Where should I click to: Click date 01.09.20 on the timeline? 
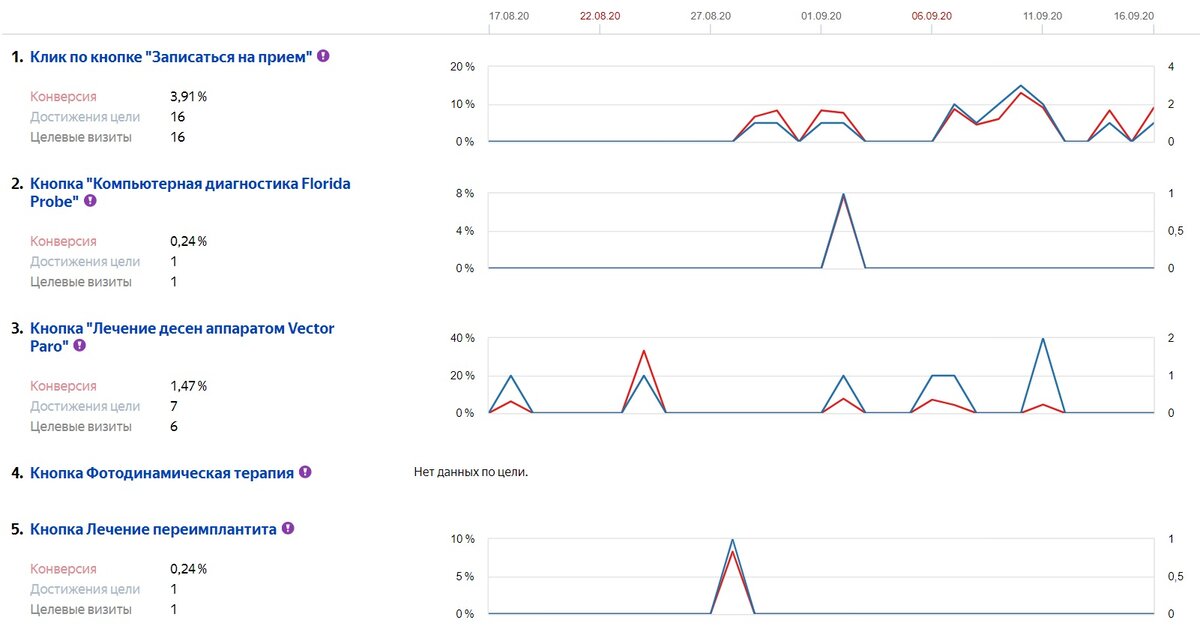pos(821,16)
